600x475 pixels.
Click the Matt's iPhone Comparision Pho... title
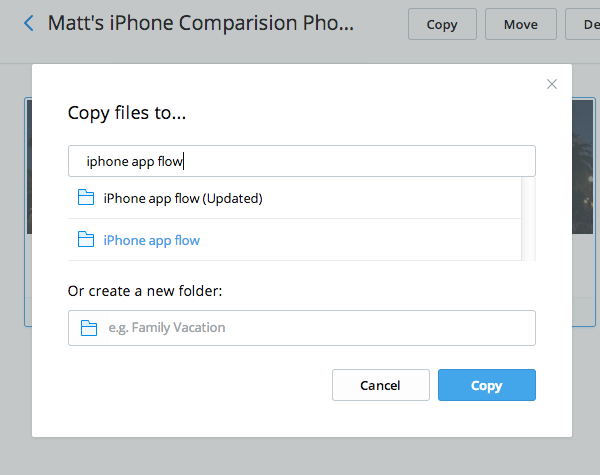(201, 23)
